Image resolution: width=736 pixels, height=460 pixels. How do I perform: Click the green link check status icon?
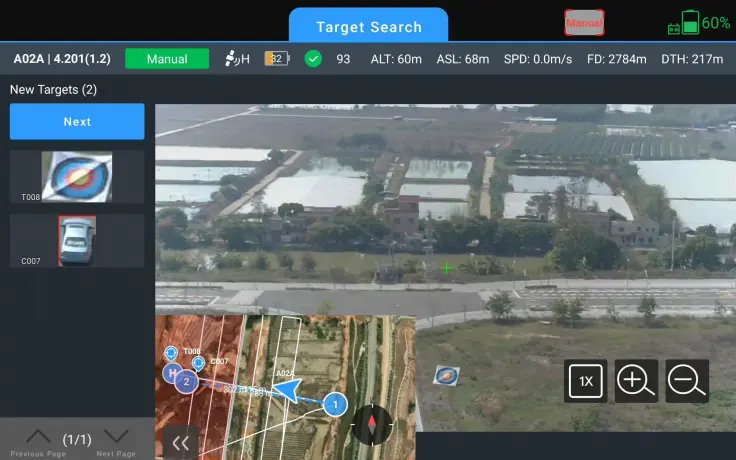point(313,59)
